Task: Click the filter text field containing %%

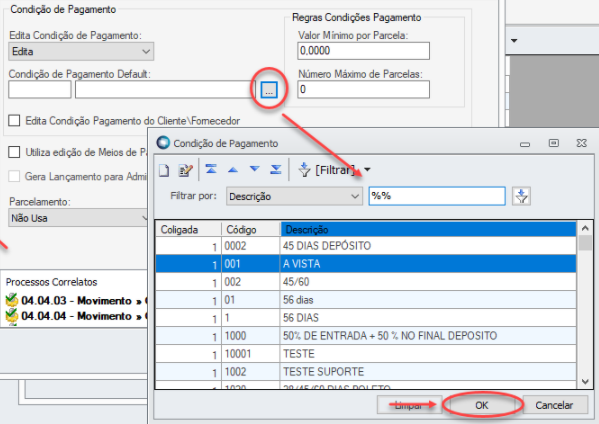Action: (437, 196)
